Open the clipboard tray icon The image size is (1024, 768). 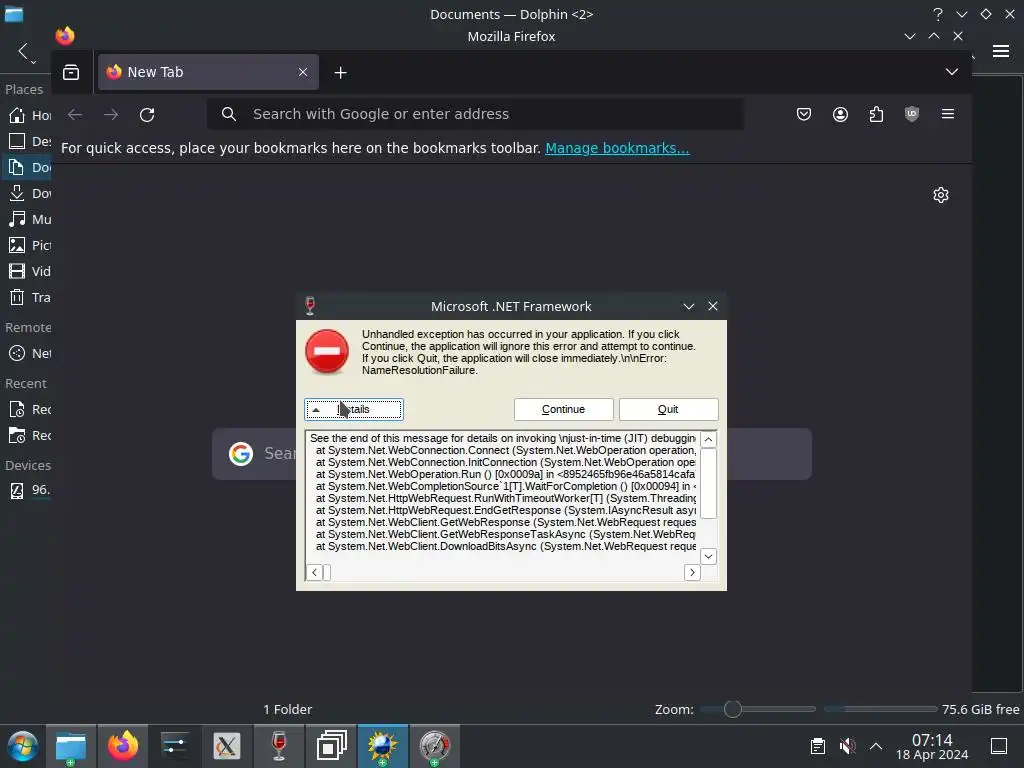(818, 746)
